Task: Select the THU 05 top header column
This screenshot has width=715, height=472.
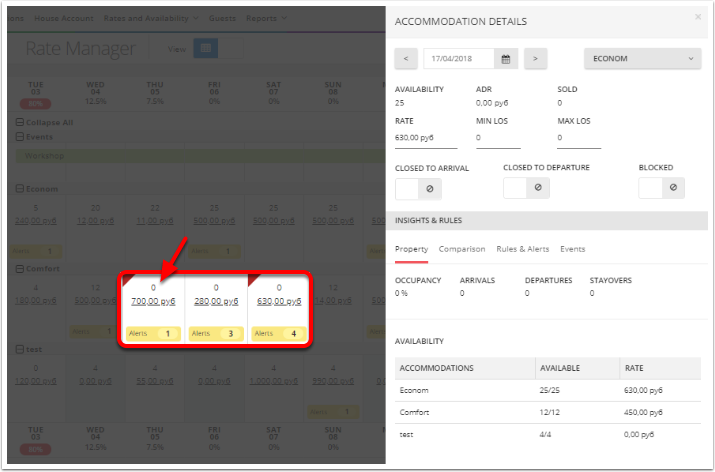Action: (x=155, y=93)
